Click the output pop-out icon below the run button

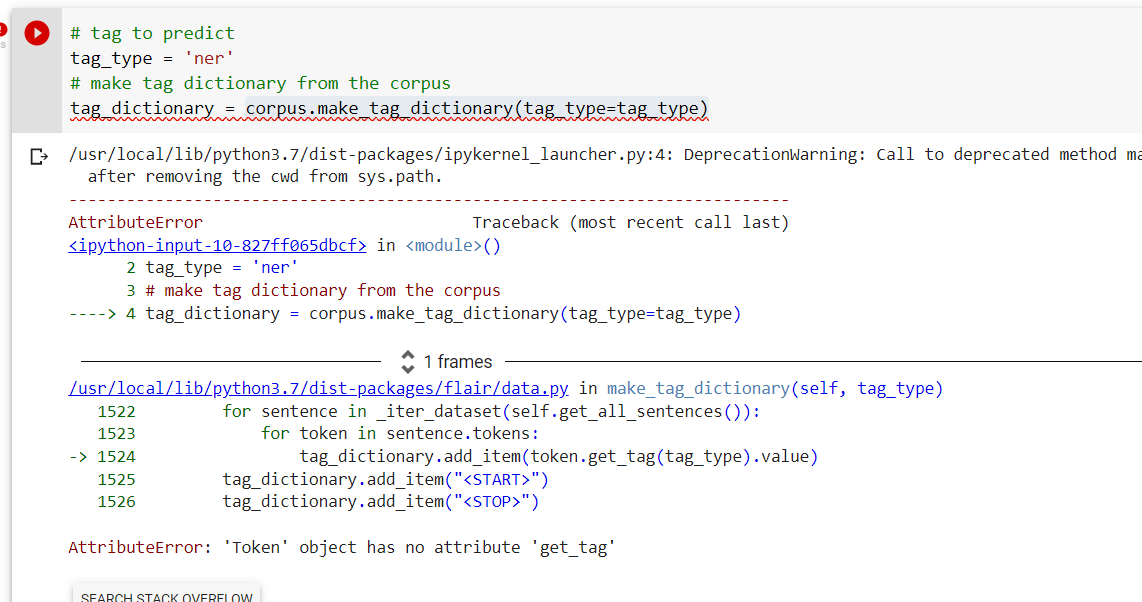36,156
